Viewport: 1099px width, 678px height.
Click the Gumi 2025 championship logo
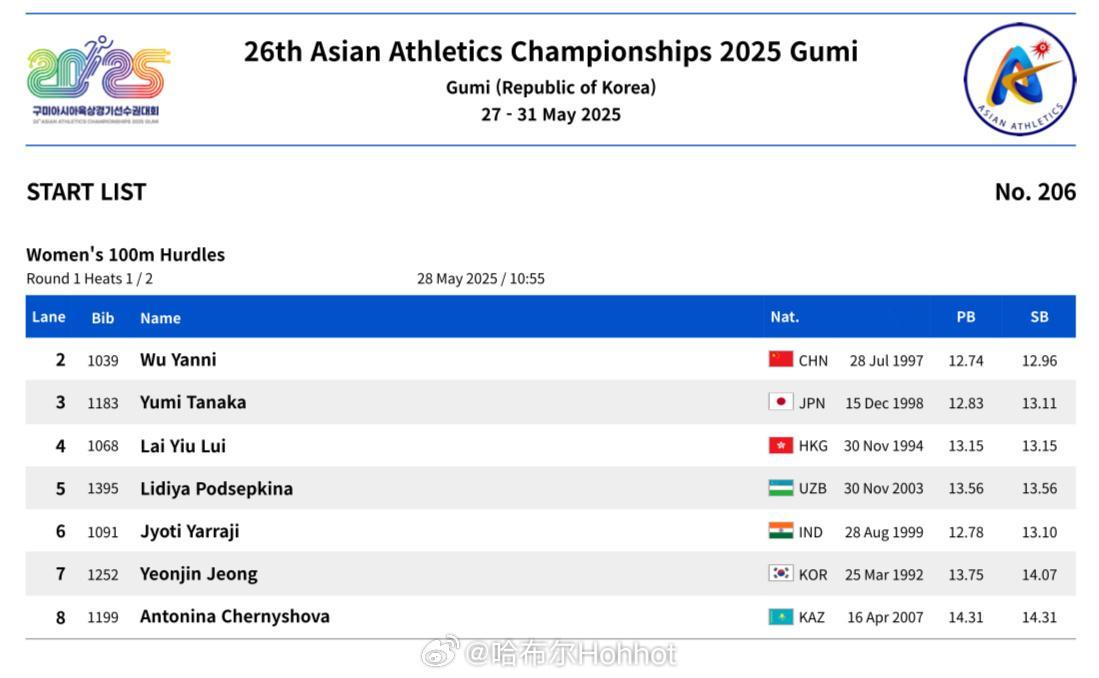[x=98, y=80]
